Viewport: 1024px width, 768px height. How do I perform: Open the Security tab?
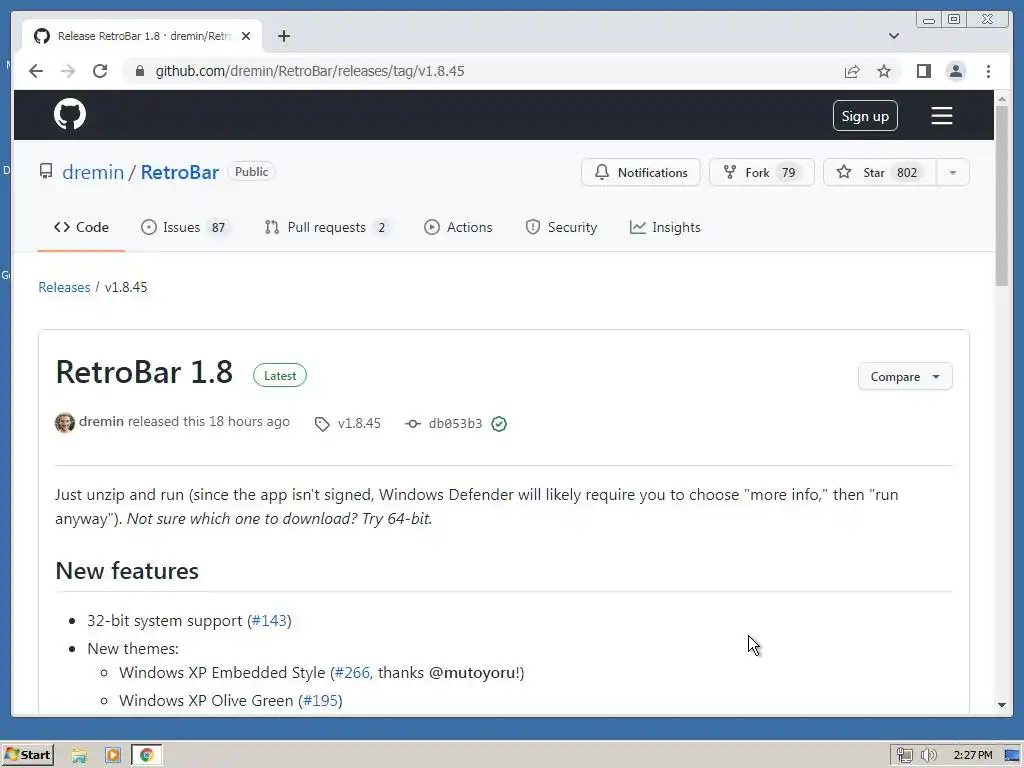[562, 227]
